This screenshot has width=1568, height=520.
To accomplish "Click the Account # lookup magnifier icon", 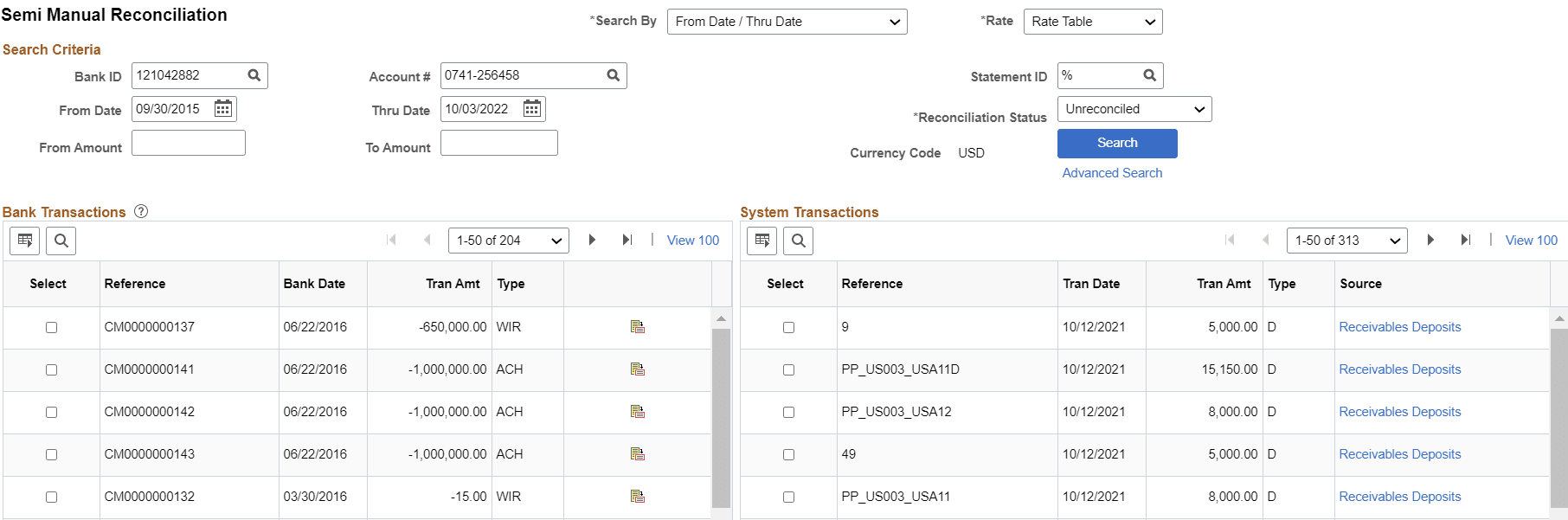I will point(614,75).
